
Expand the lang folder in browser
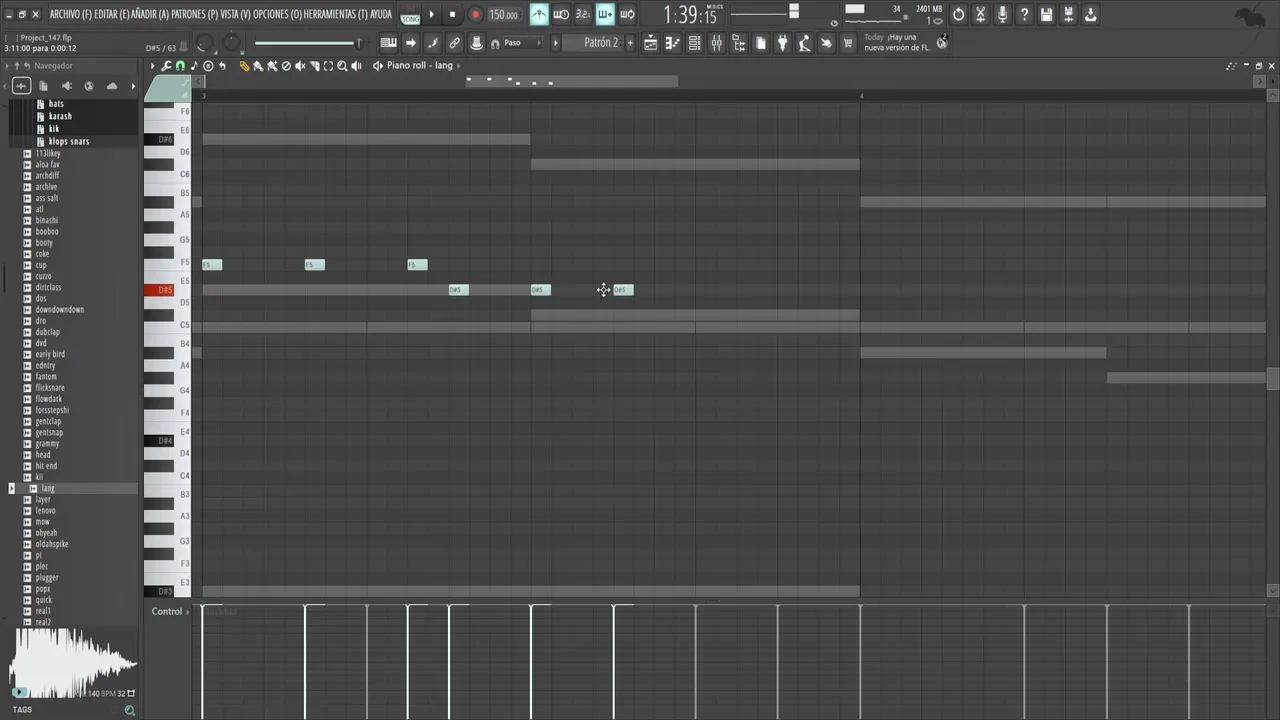(11, 488)
